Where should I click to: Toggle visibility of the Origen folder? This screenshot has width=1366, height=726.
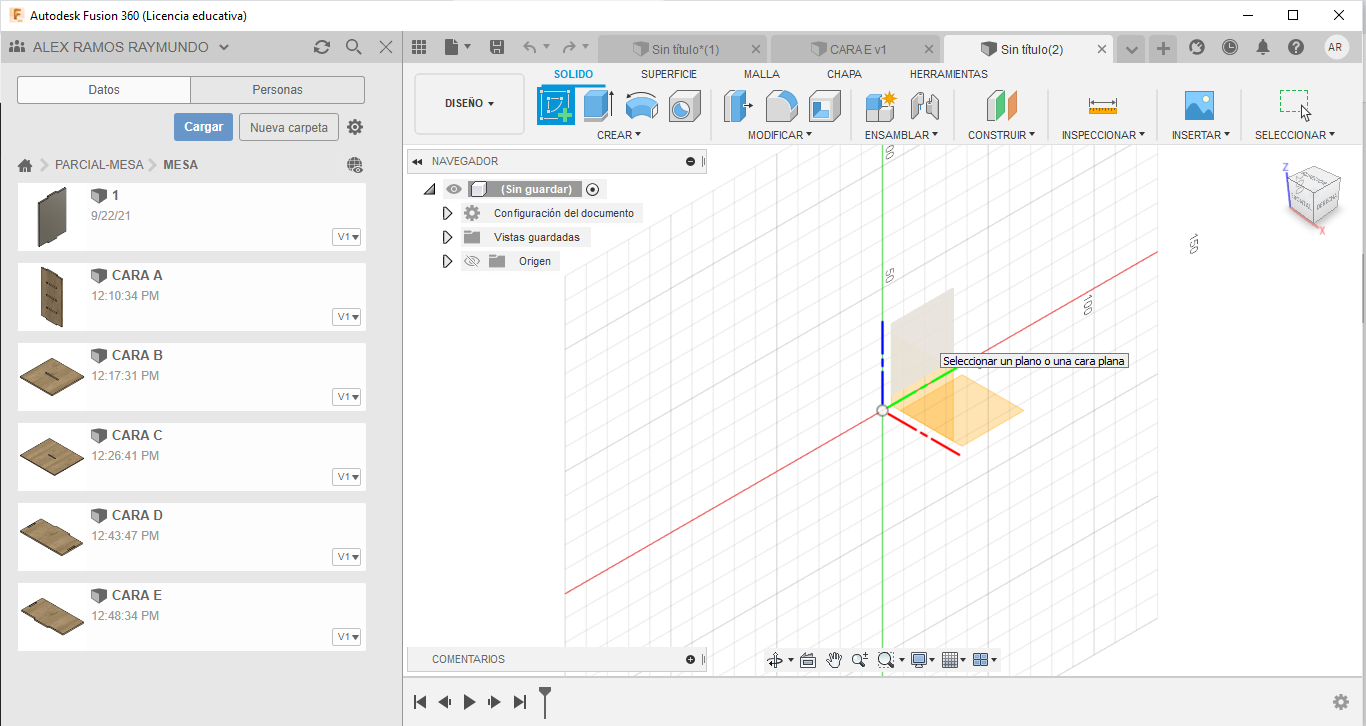[472, 261]
